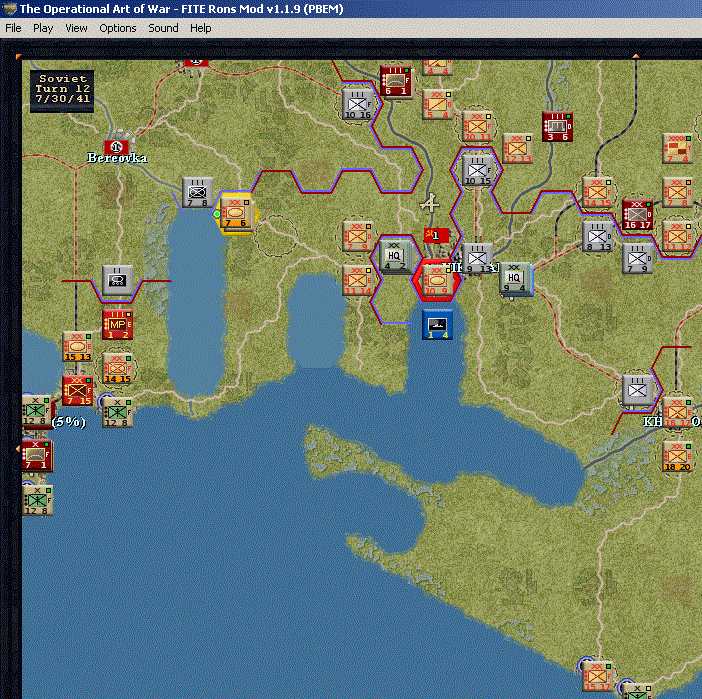This screenshot has height=699, width=702.
Task: Open the View menu
Action: [76, 28]
